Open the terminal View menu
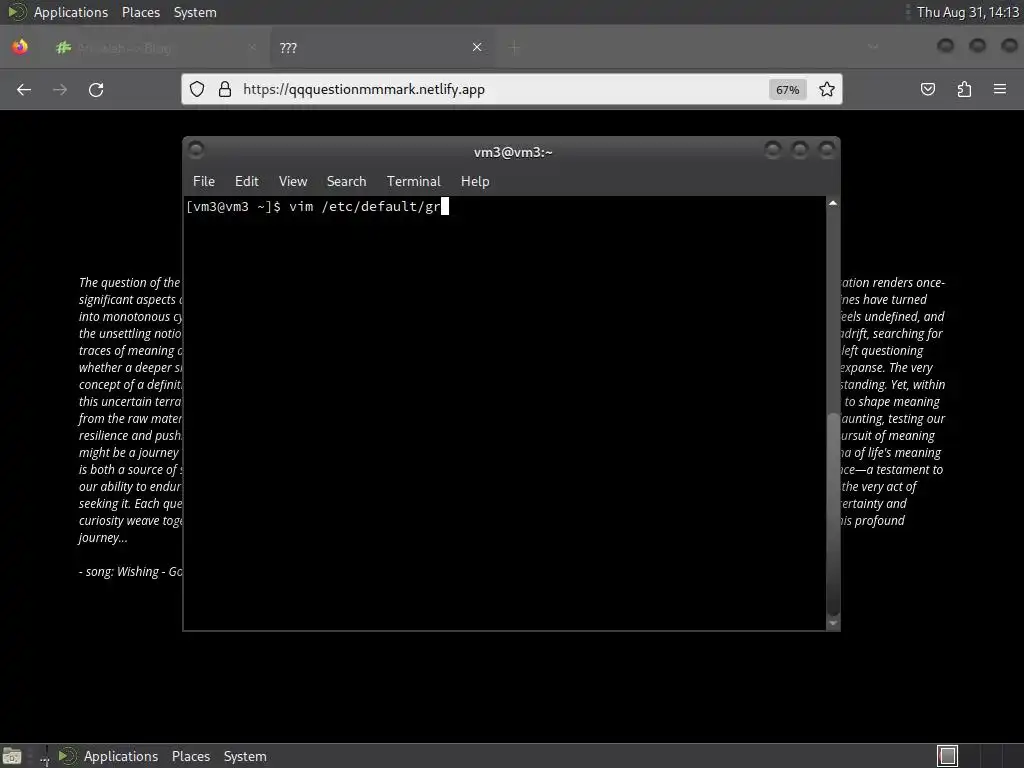 click(x=293, y=182)
